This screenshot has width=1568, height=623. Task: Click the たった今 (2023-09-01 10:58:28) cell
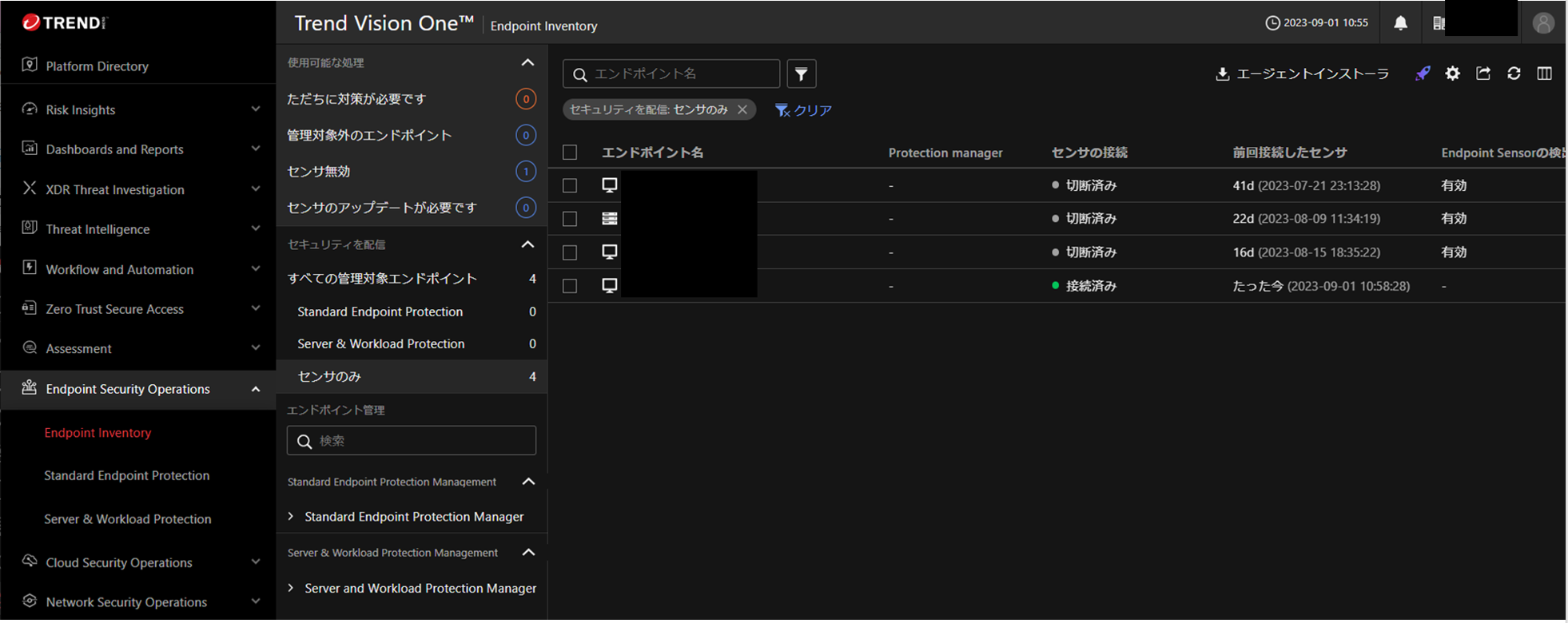pyautogui.click(x=1321, y=286)
